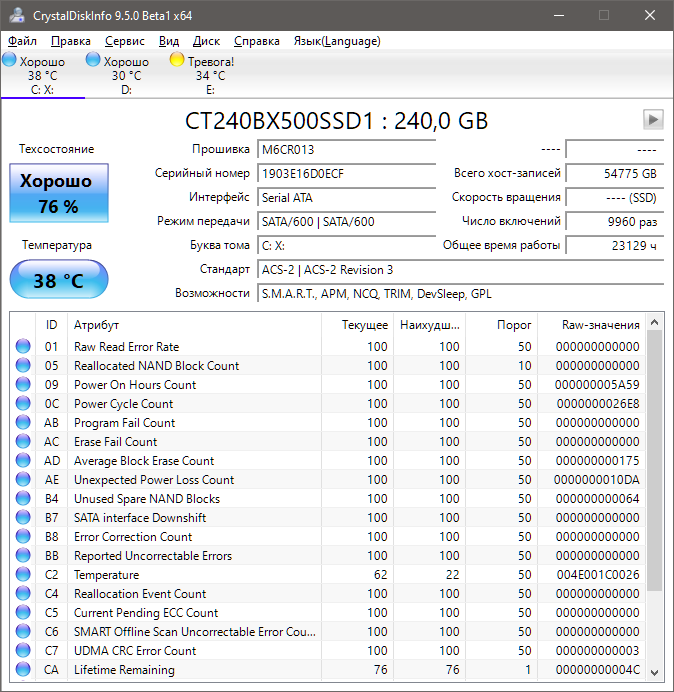Viewport: 674px width, 692px height.
Task: Open the Правка menu
Action: 71,41
